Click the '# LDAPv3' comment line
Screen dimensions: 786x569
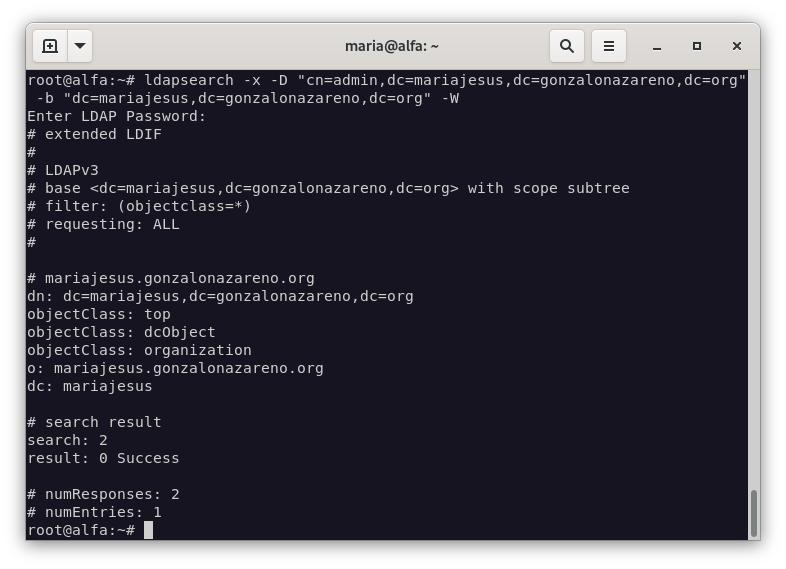(63, 170)
